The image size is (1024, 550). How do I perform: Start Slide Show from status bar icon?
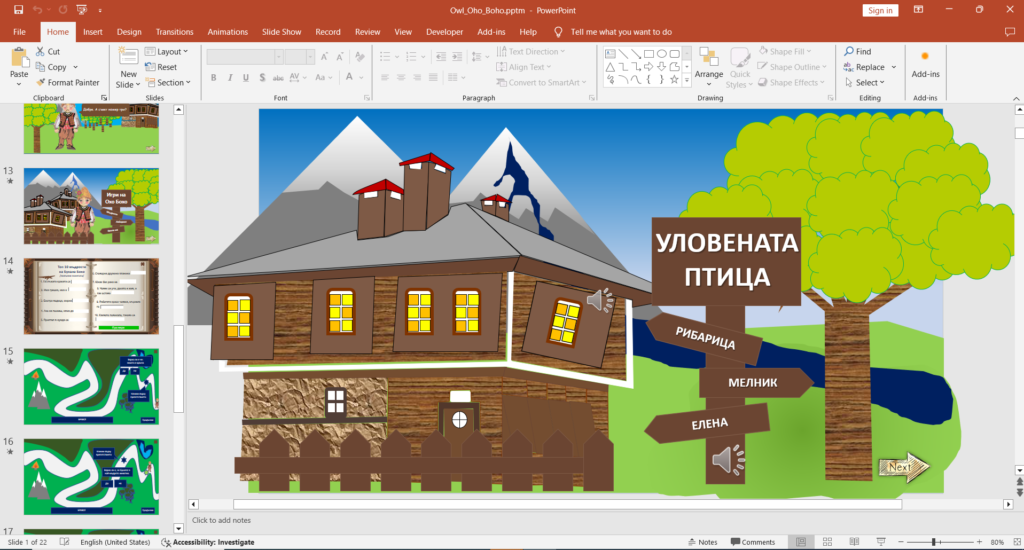pos(881,542)
